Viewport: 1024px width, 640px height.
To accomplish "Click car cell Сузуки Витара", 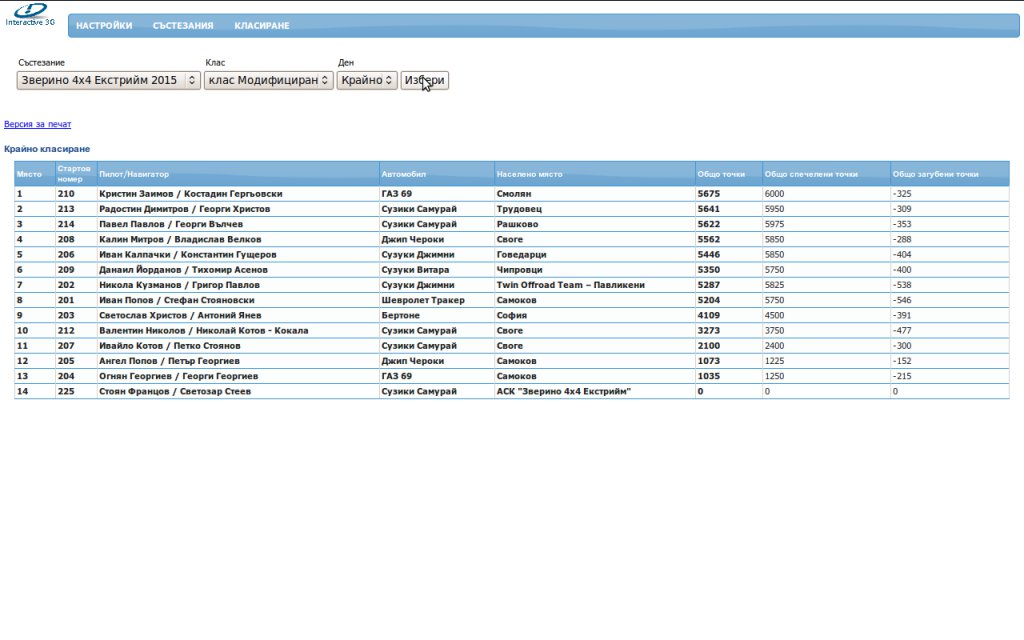I will [415, 270].
